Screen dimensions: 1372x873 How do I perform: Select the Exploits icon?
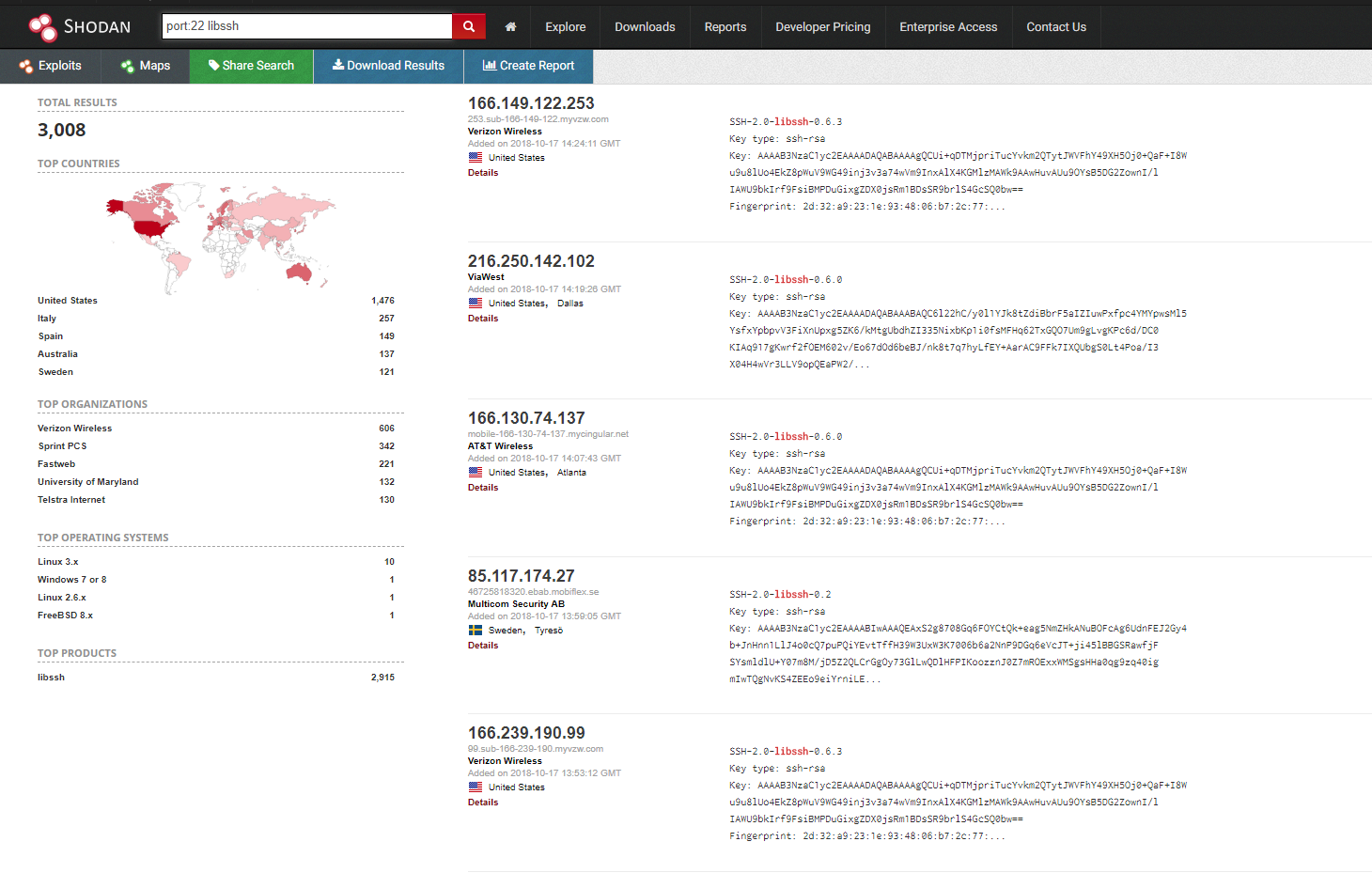(52, 66)
